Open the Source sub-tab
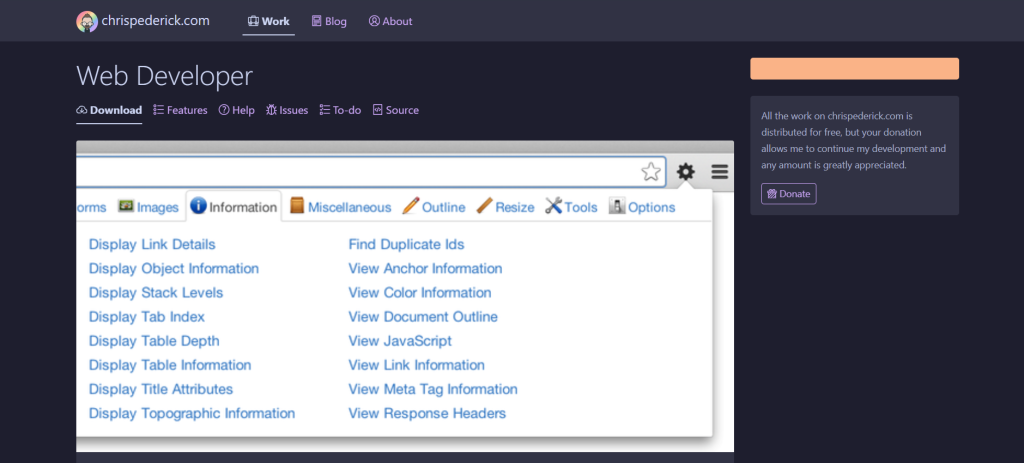The width and height of the screenshot is (1024, 463). [x=396, y=110]
